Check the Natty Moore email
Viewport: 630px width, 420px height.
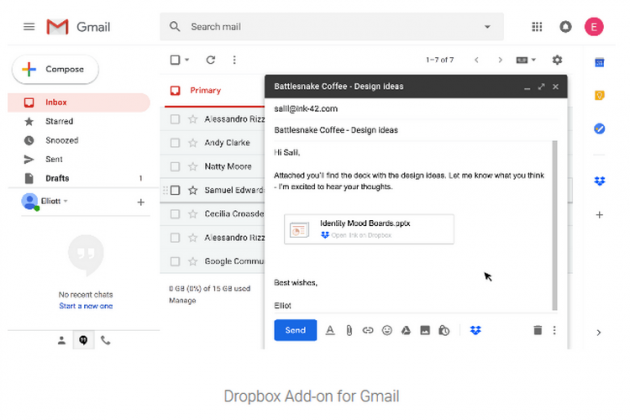click(175, 166)
